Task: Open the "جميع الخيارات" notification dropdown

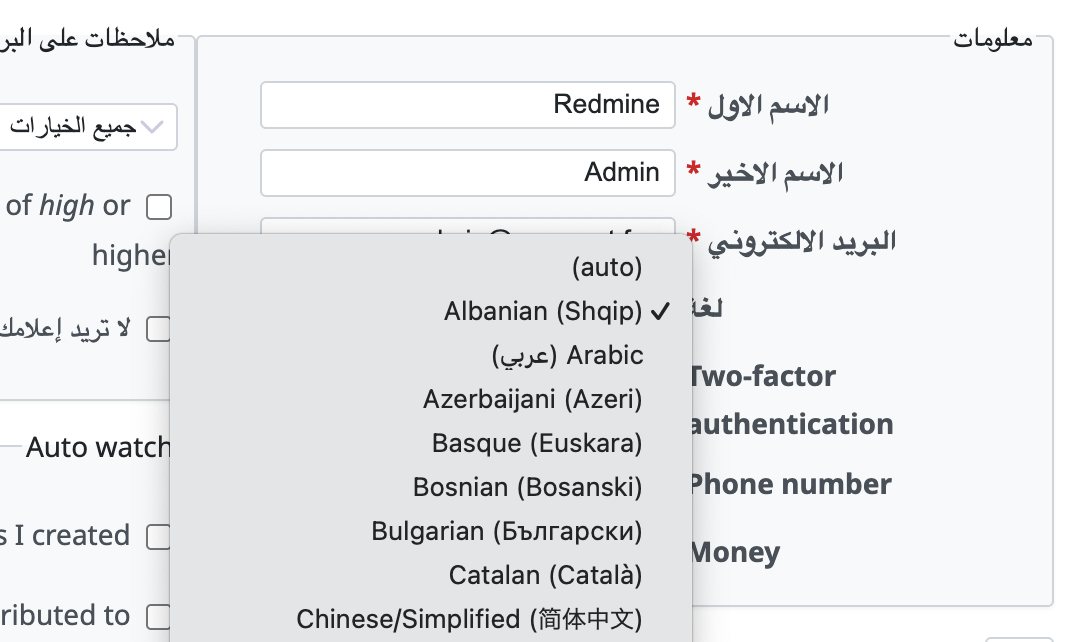Action: 88,127
